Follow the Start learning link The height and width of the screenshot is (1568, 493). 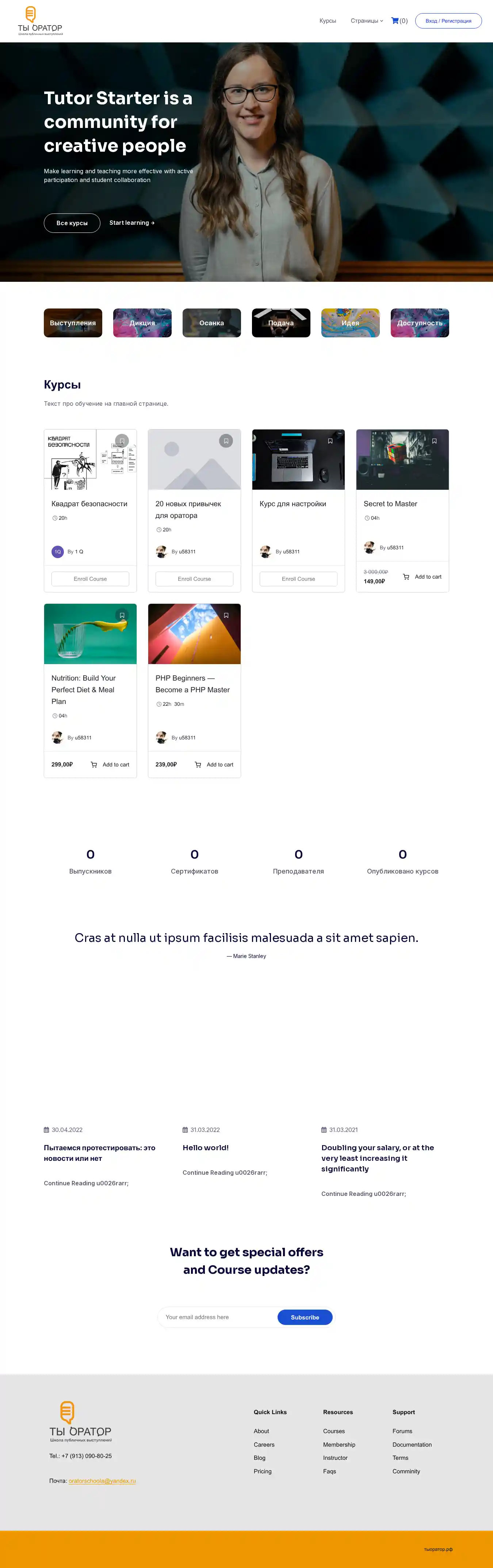click(x=132, y=223)
